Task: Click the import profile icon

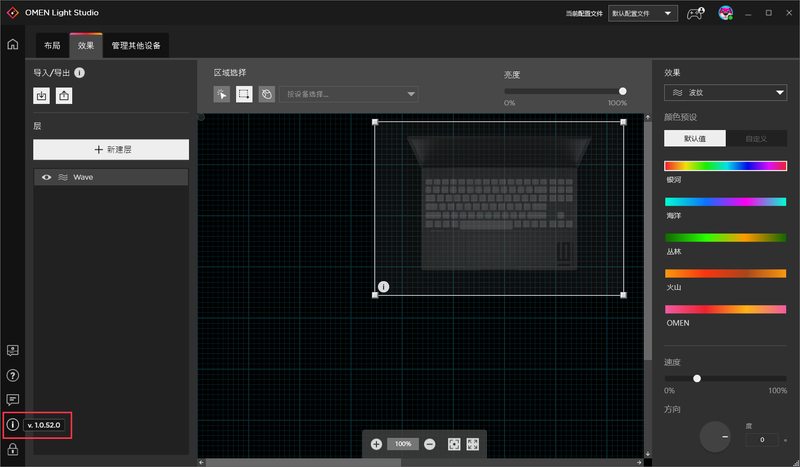Action: (x=41, y=96)
